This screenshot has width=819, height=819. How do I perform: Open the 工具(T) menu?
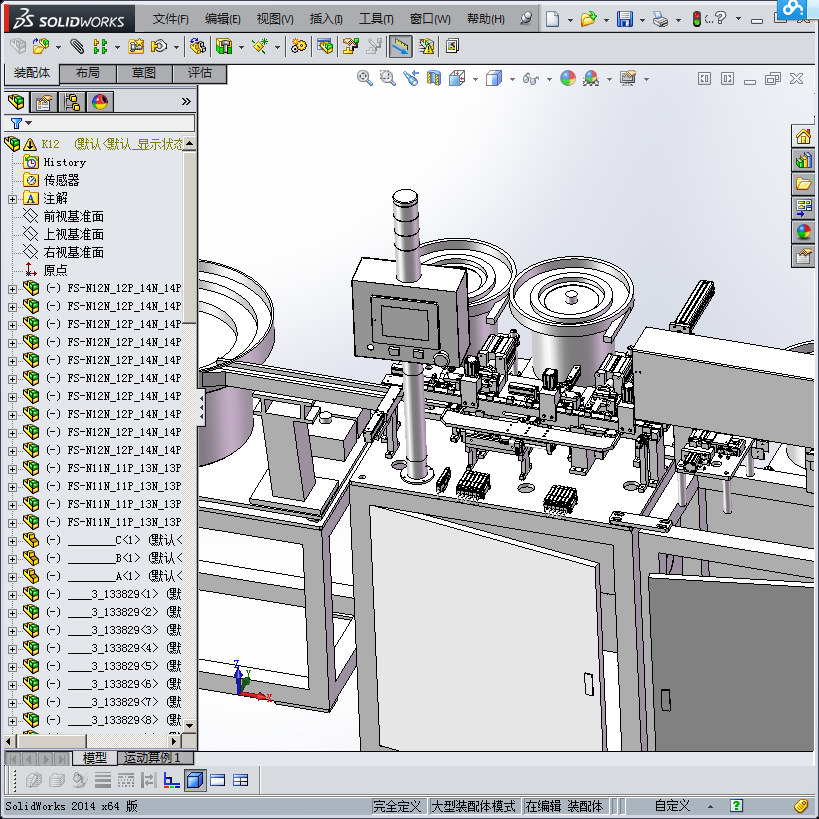pos(376,19)
